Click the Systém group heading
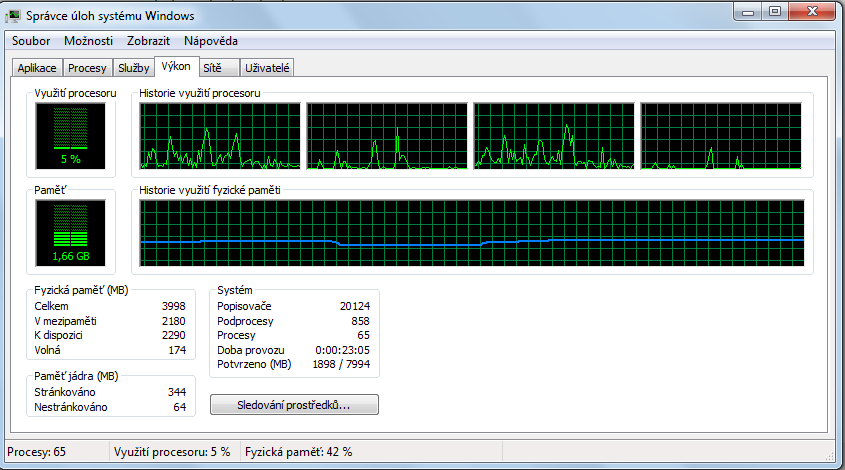 click(234, 290)
